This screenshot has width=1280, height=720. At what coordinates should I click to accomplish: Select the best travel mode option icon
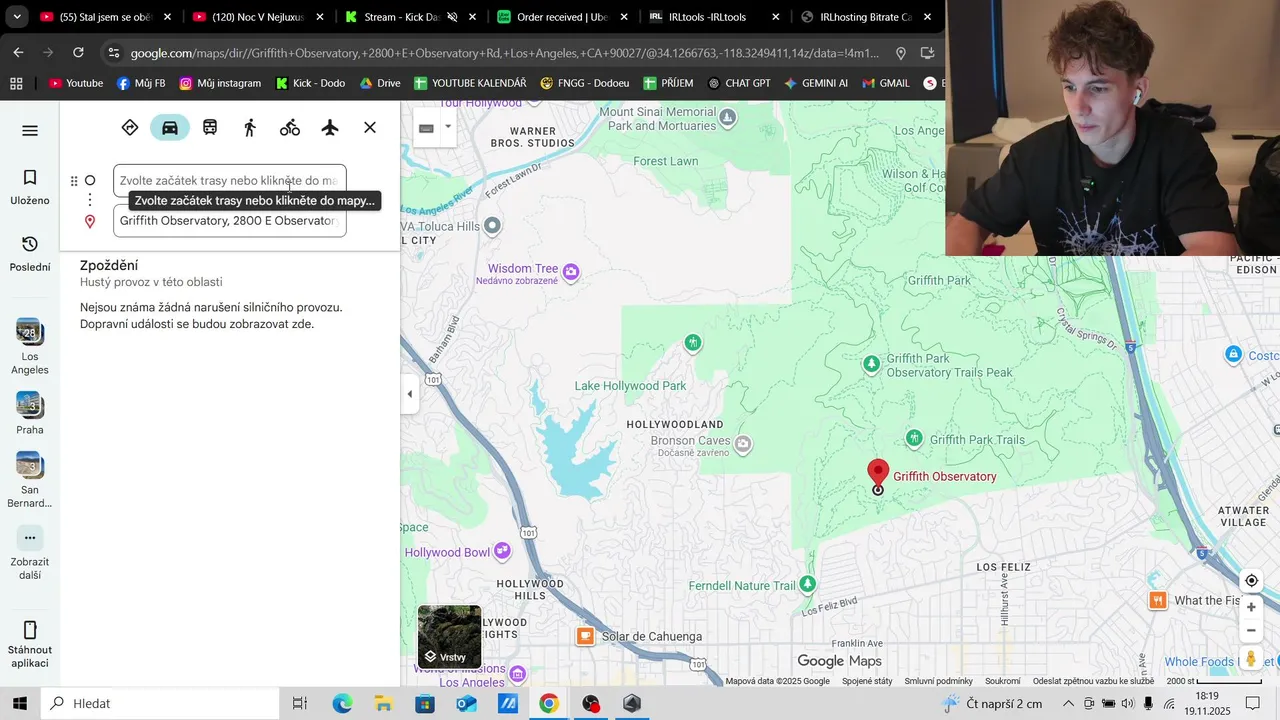[130, 127]
